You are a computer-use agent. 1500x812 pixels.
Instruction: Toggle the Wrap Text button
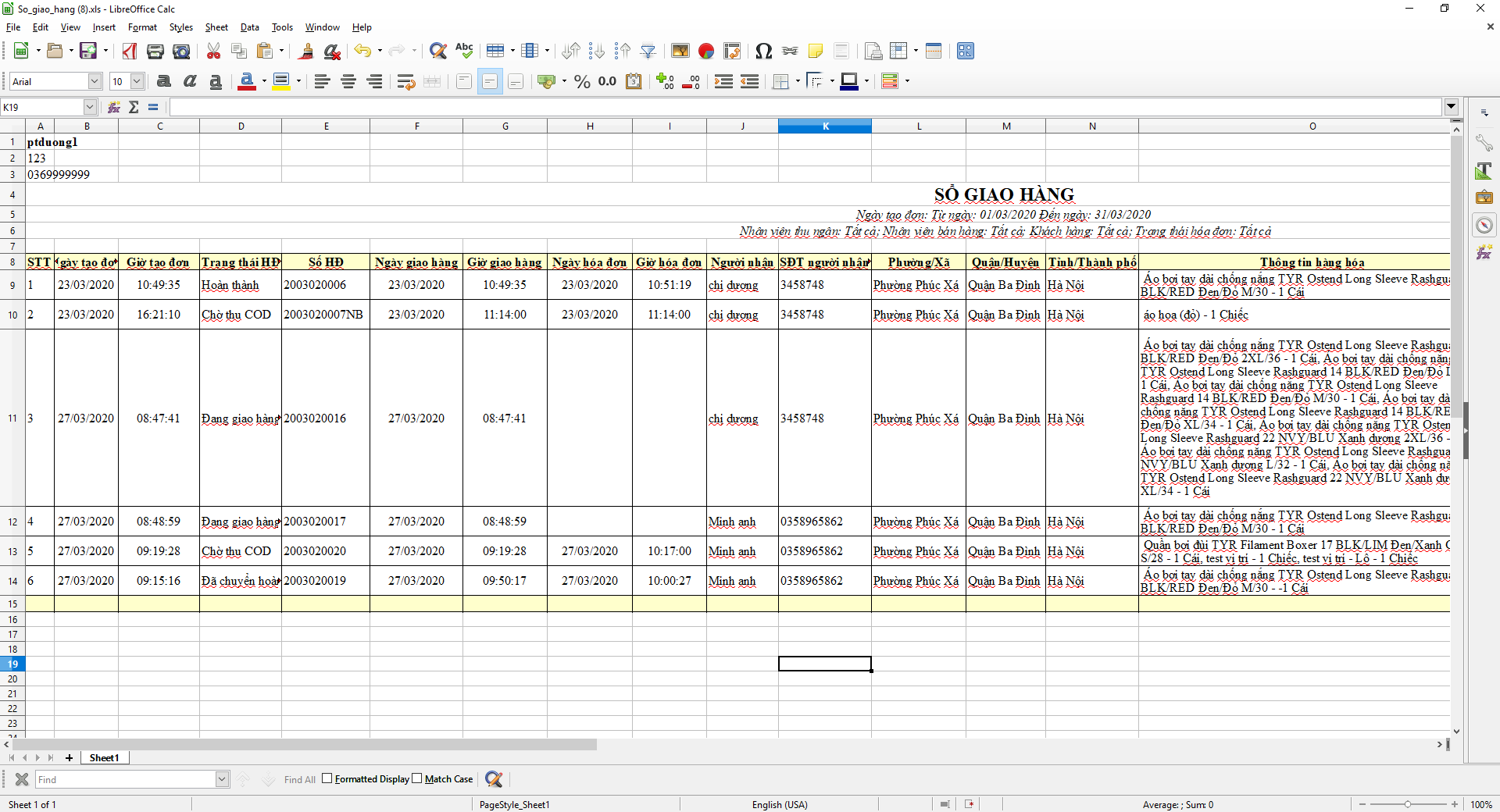405,81
